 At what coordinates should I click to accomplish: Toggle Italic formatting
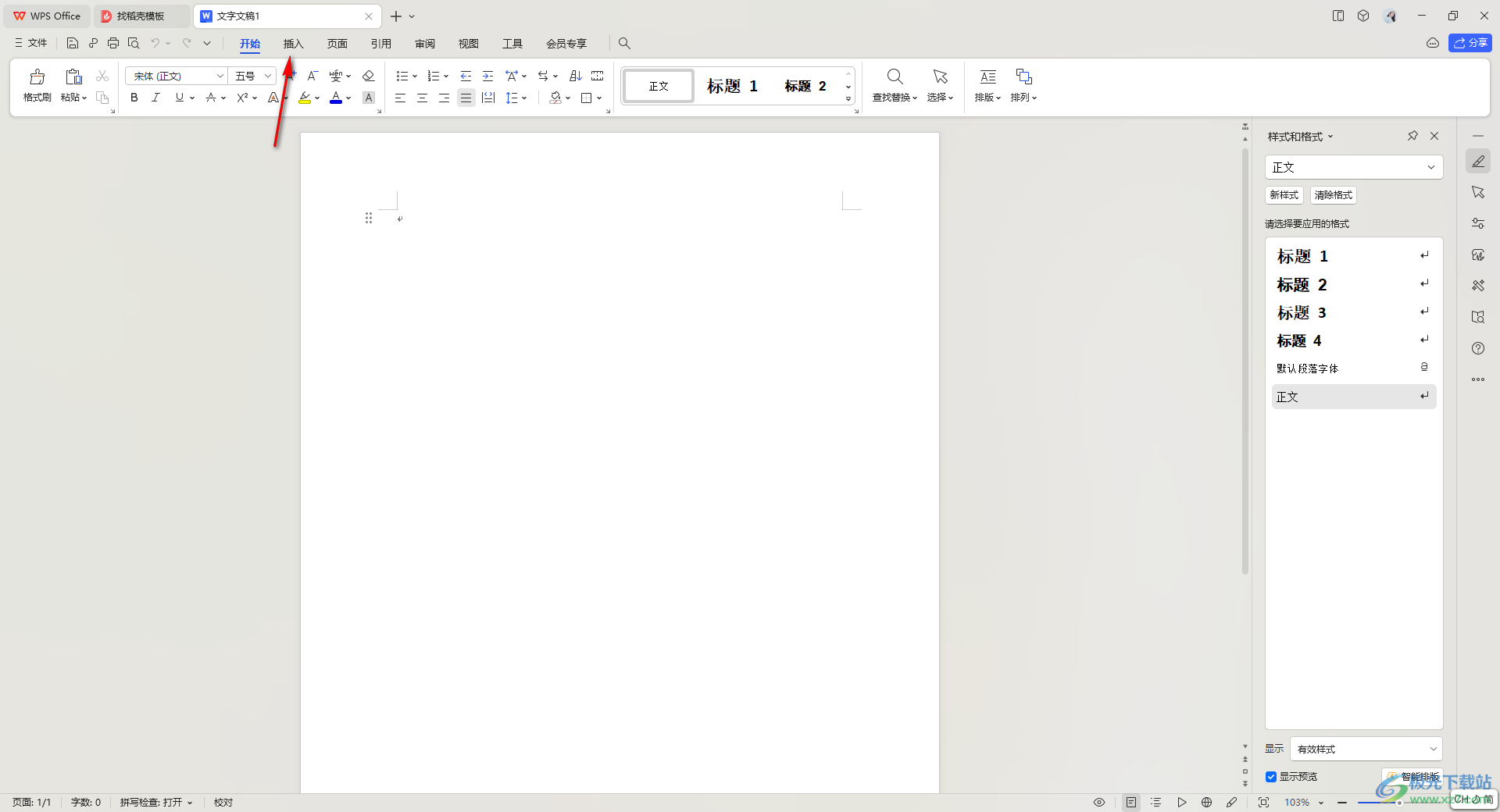156,98
